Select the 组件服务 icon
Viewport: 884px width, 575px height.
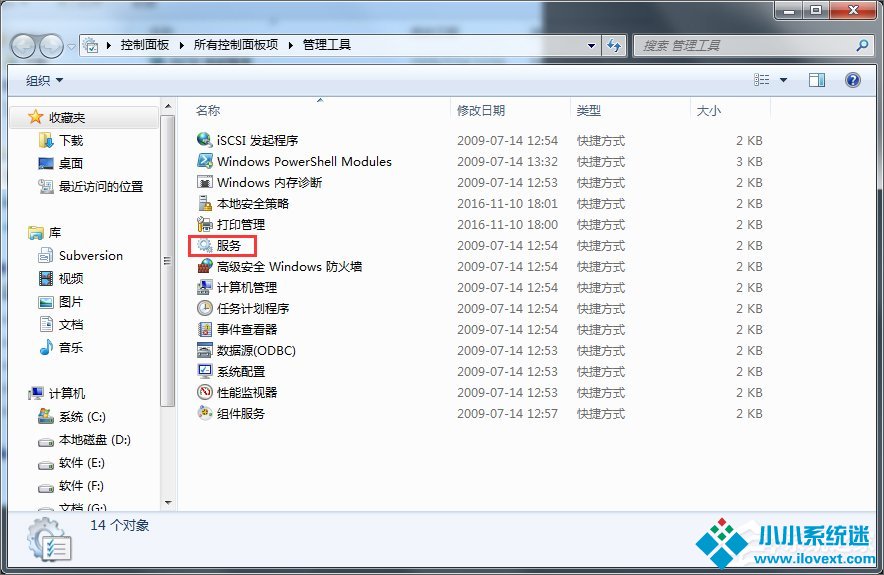(205, 413)
